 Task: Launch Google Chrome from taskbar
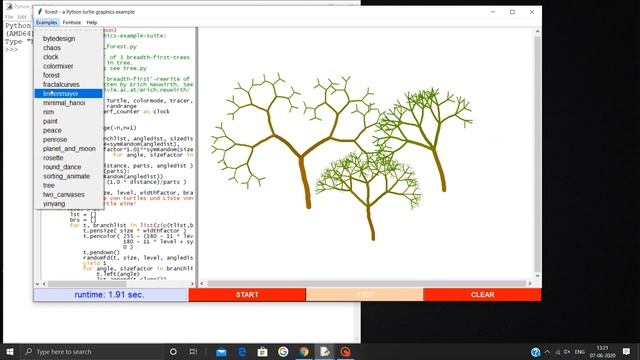click(x=304, y=351)
